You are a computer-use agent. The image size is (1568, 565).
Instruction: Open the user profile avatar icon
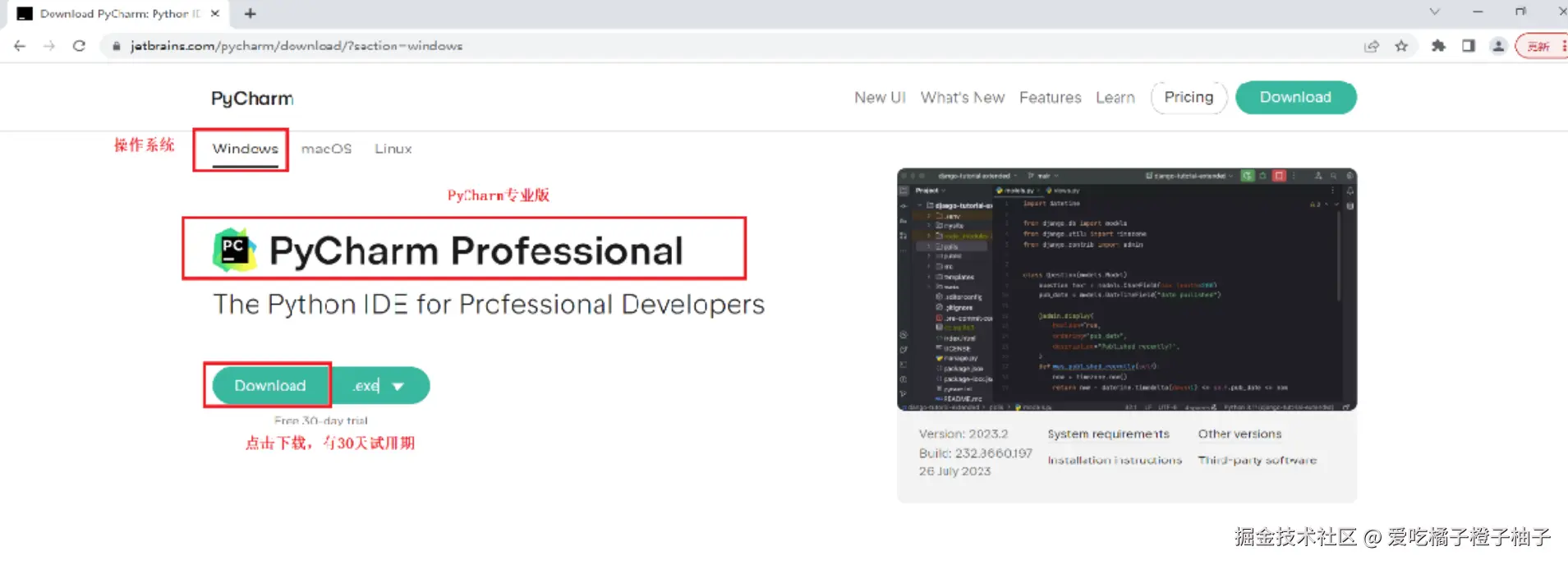click(1498, 46)
